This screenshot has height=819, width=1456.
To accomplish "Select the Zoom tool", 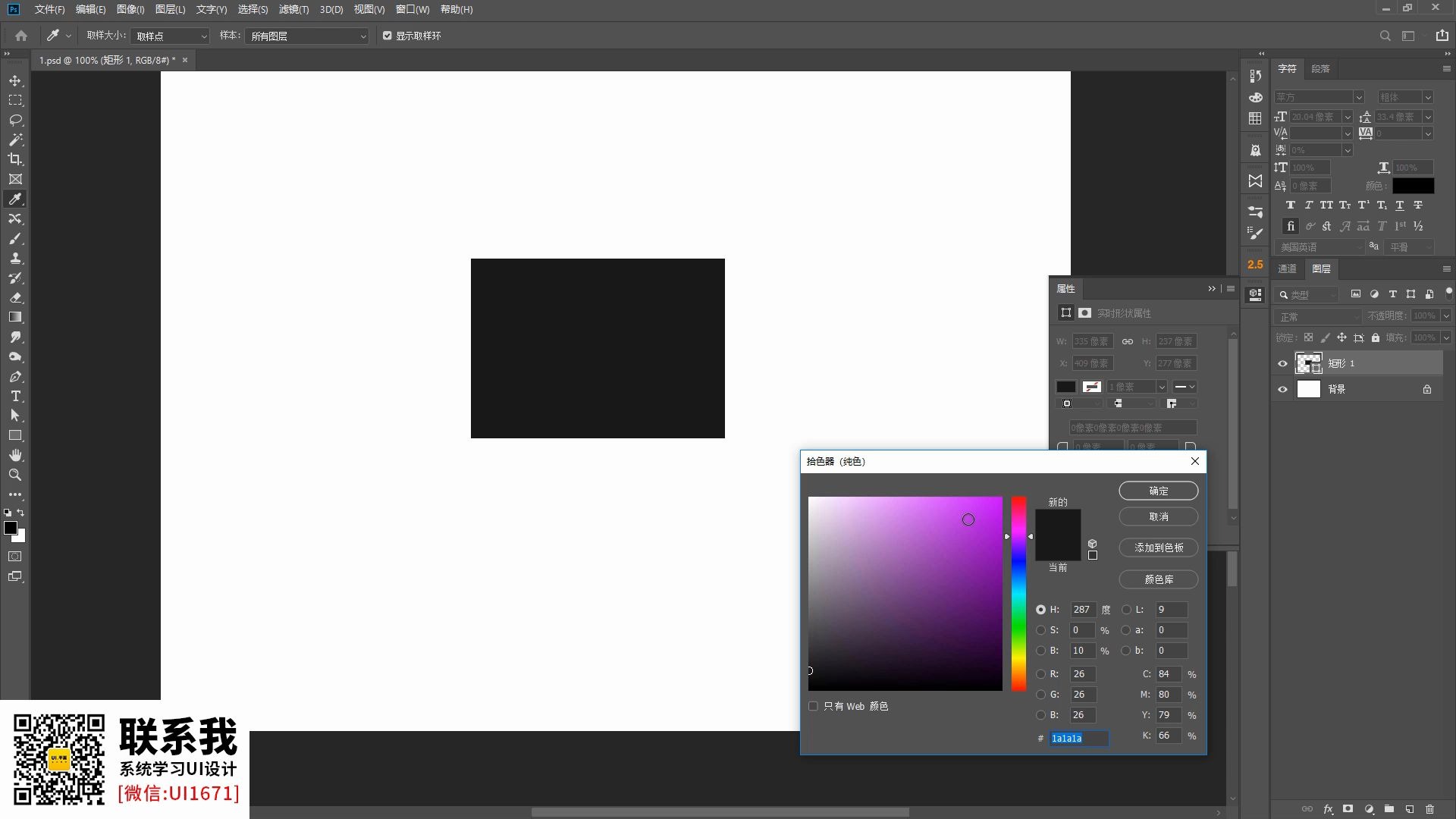I will click(x=15, y=475).
